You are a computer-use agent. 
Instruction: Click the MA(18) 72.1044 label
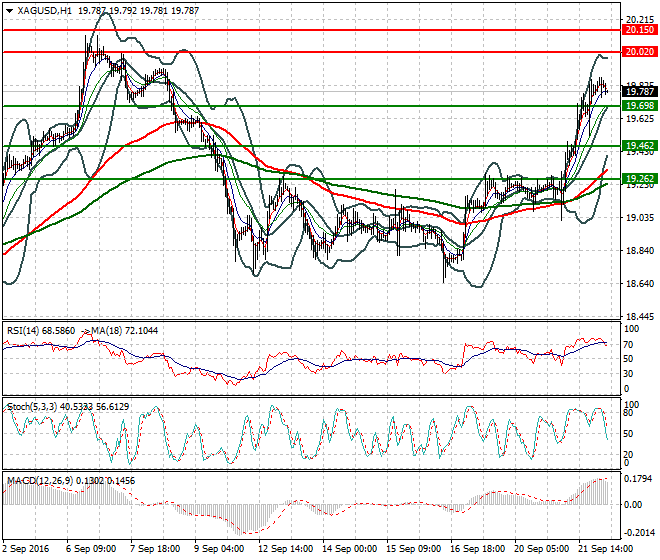[x=124, y=331]
